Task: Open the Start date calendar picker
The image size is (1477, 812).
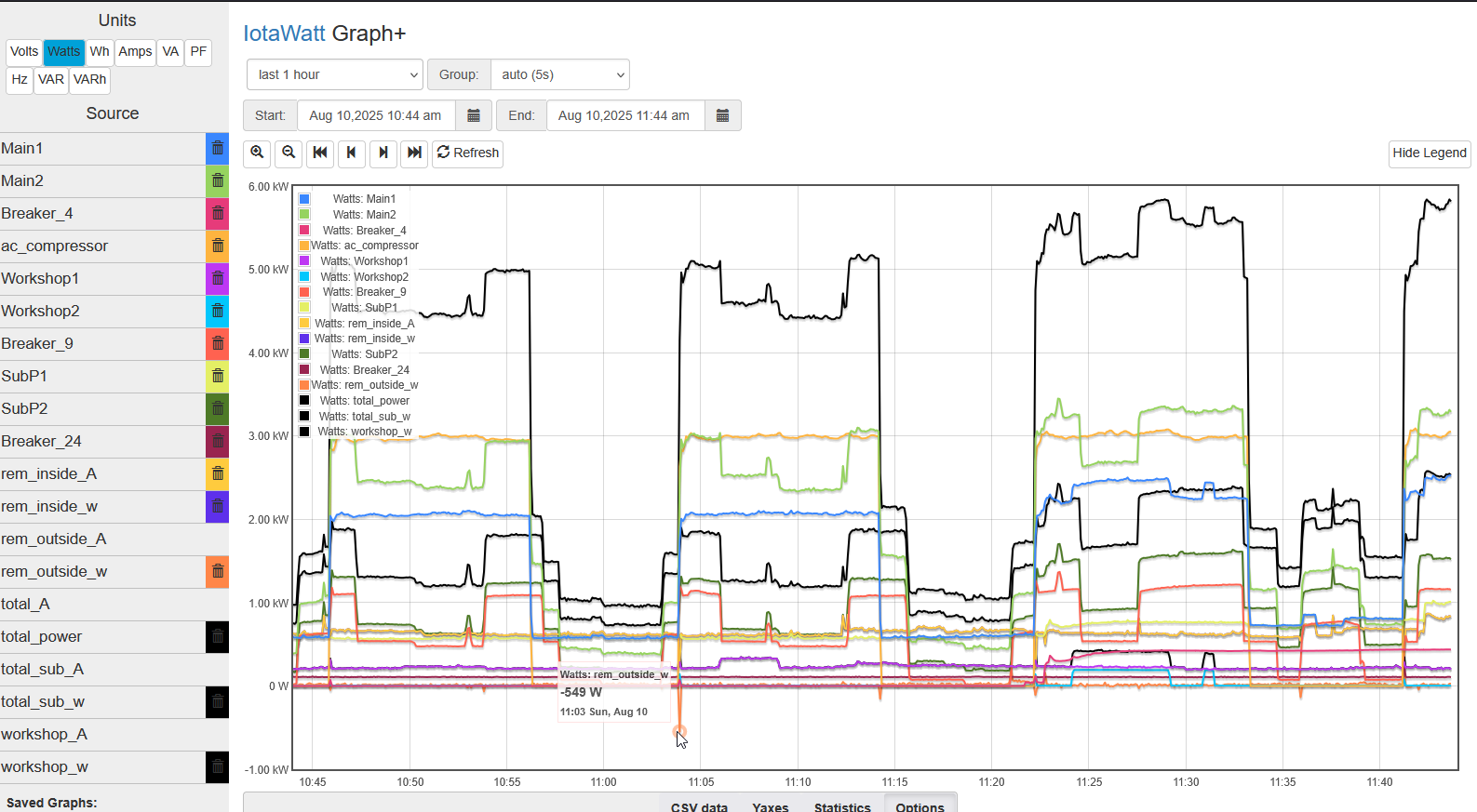Action: click(x=474, y=115)
